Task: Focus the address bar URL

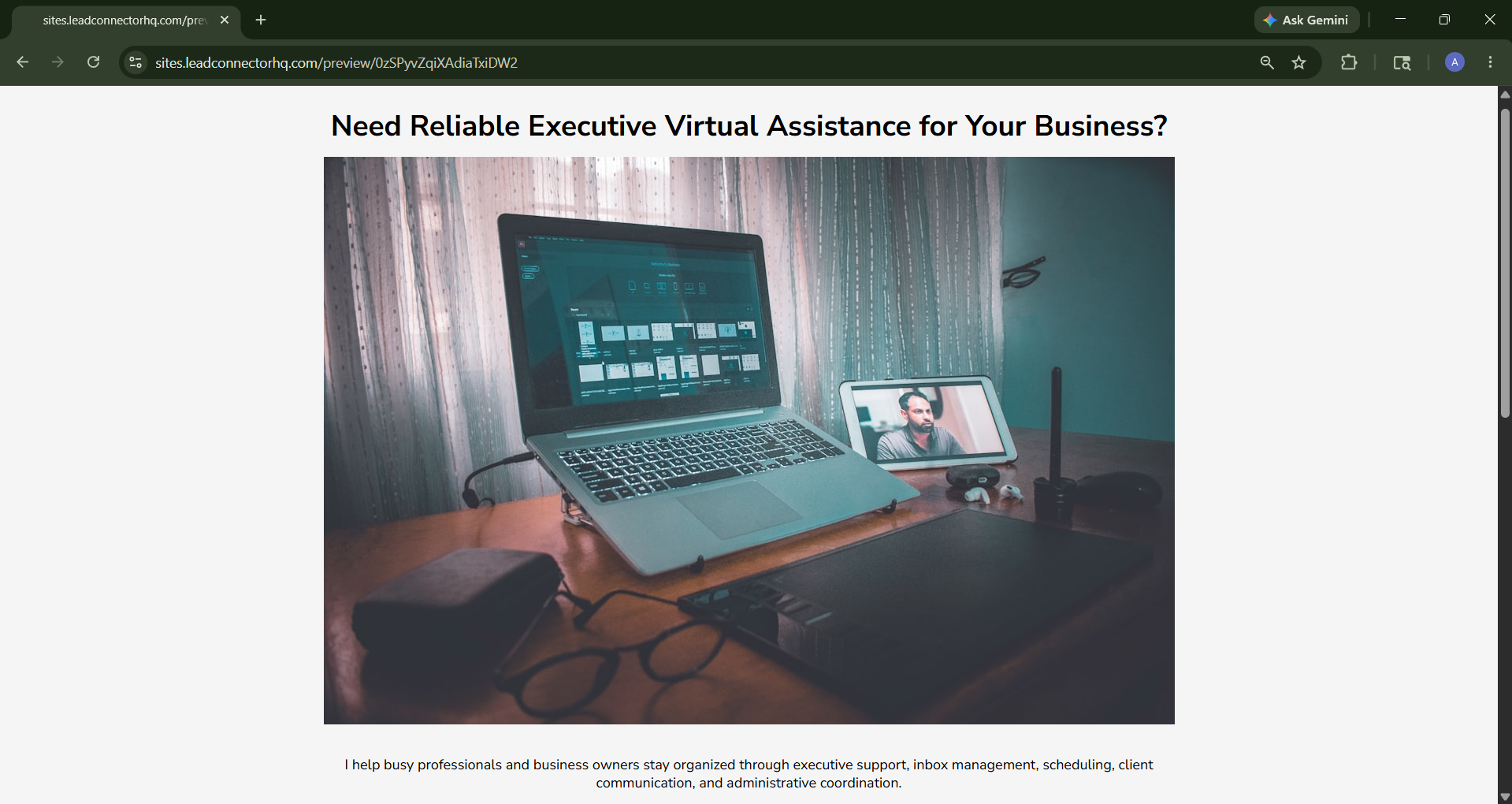Action: tap(336, 62)
